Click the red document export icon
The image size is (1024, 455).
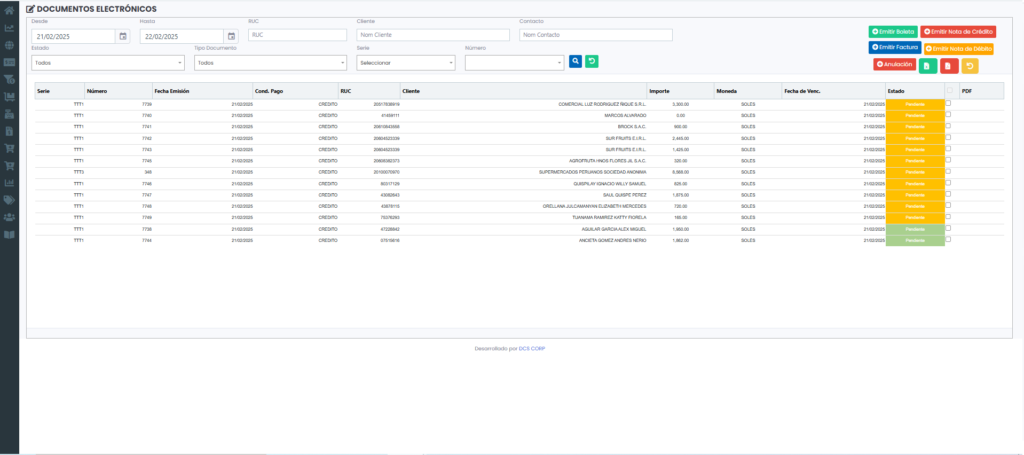click(948, 66)
